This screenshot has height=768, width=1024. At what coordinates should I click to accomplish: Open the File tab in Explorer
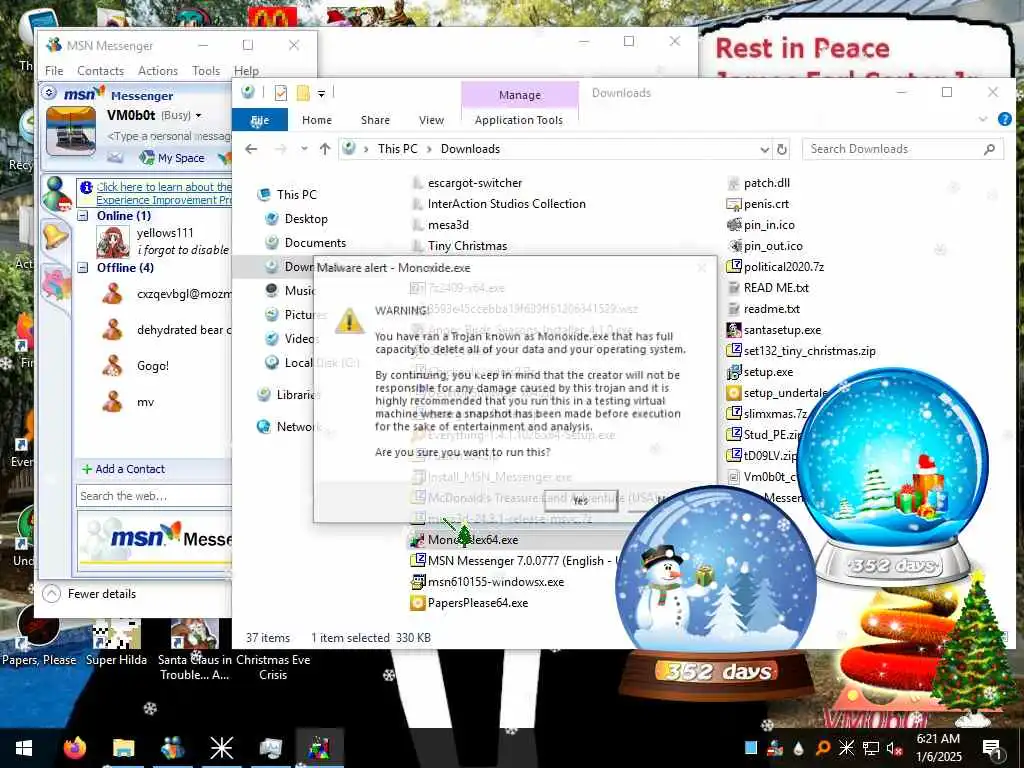tap(260, 120)
